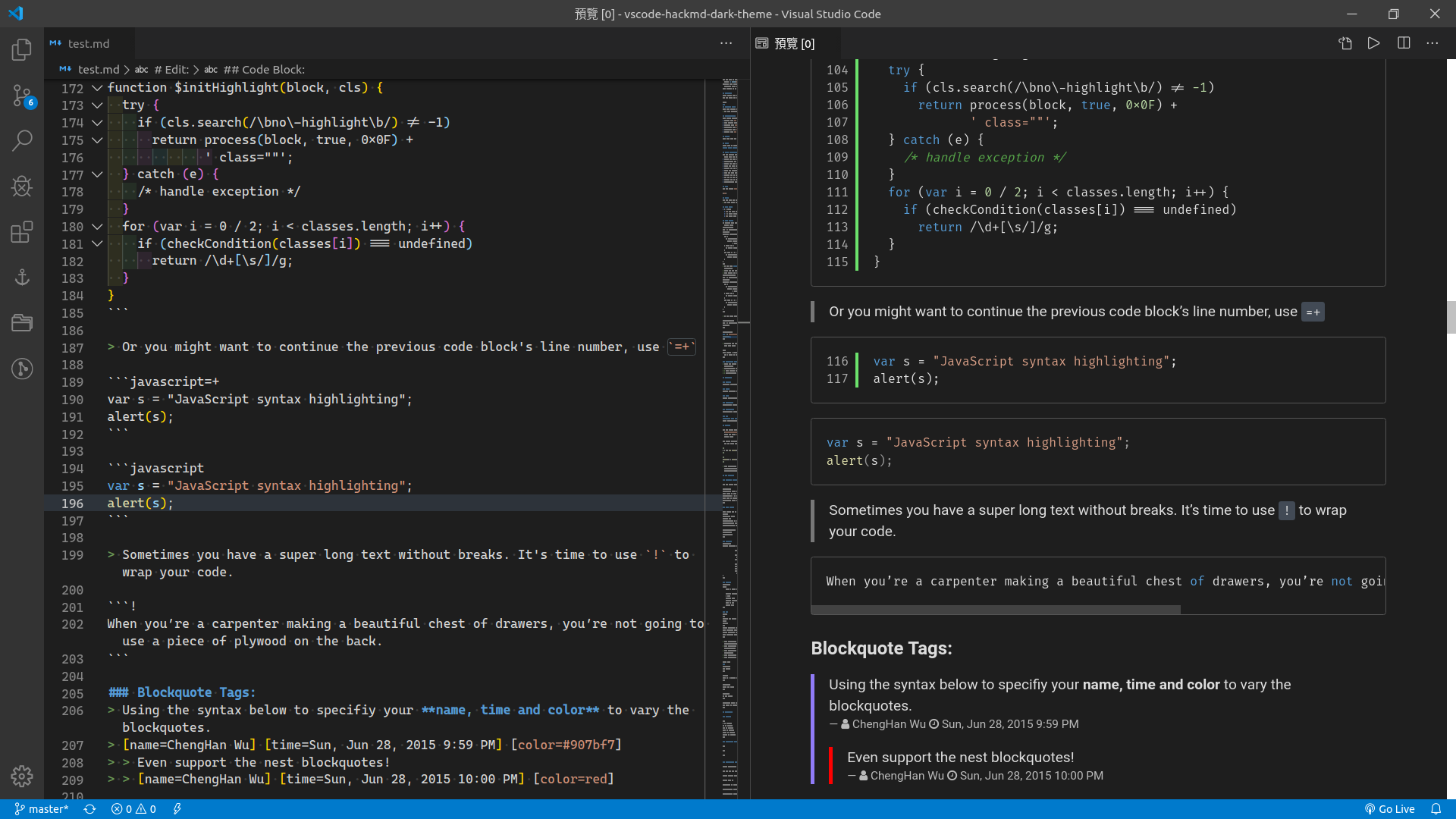Viewport: 1456px width, 819px height.
Task: Switch to the test.md editor tab
Action: [88, 43]
